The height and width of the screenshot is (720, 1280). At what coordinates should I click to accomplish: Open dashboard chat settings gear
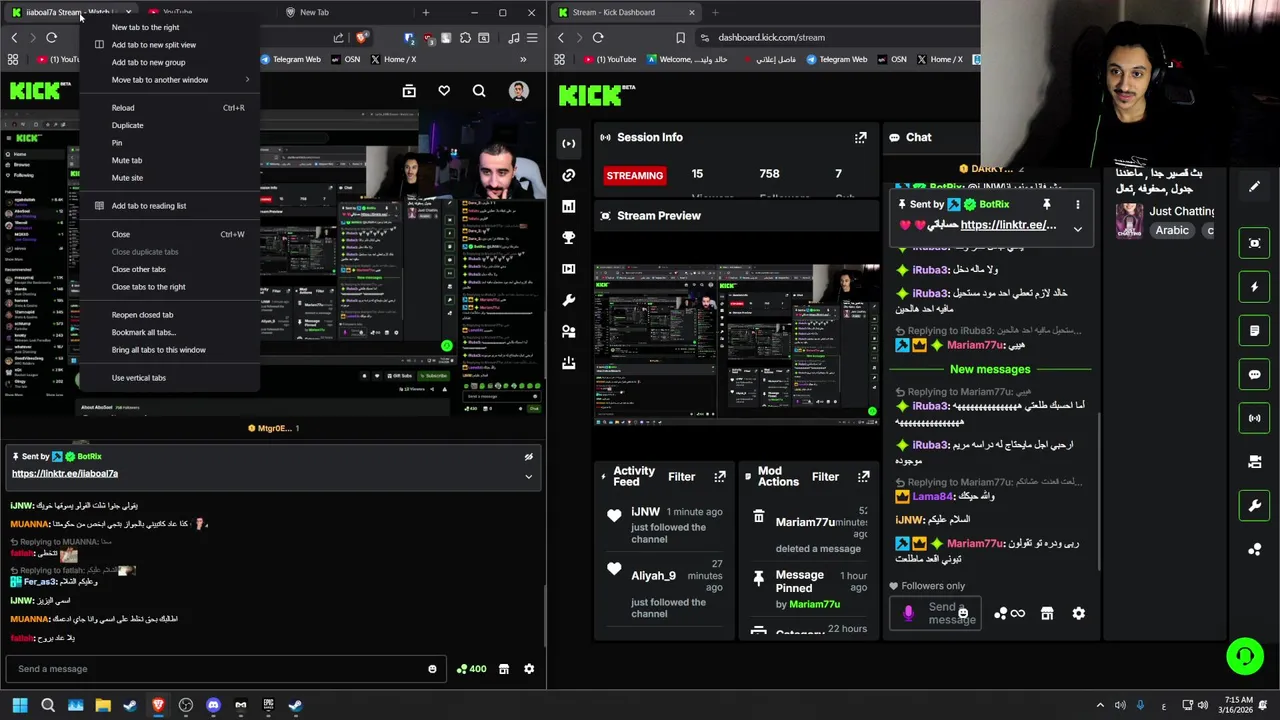point(1079,613)
